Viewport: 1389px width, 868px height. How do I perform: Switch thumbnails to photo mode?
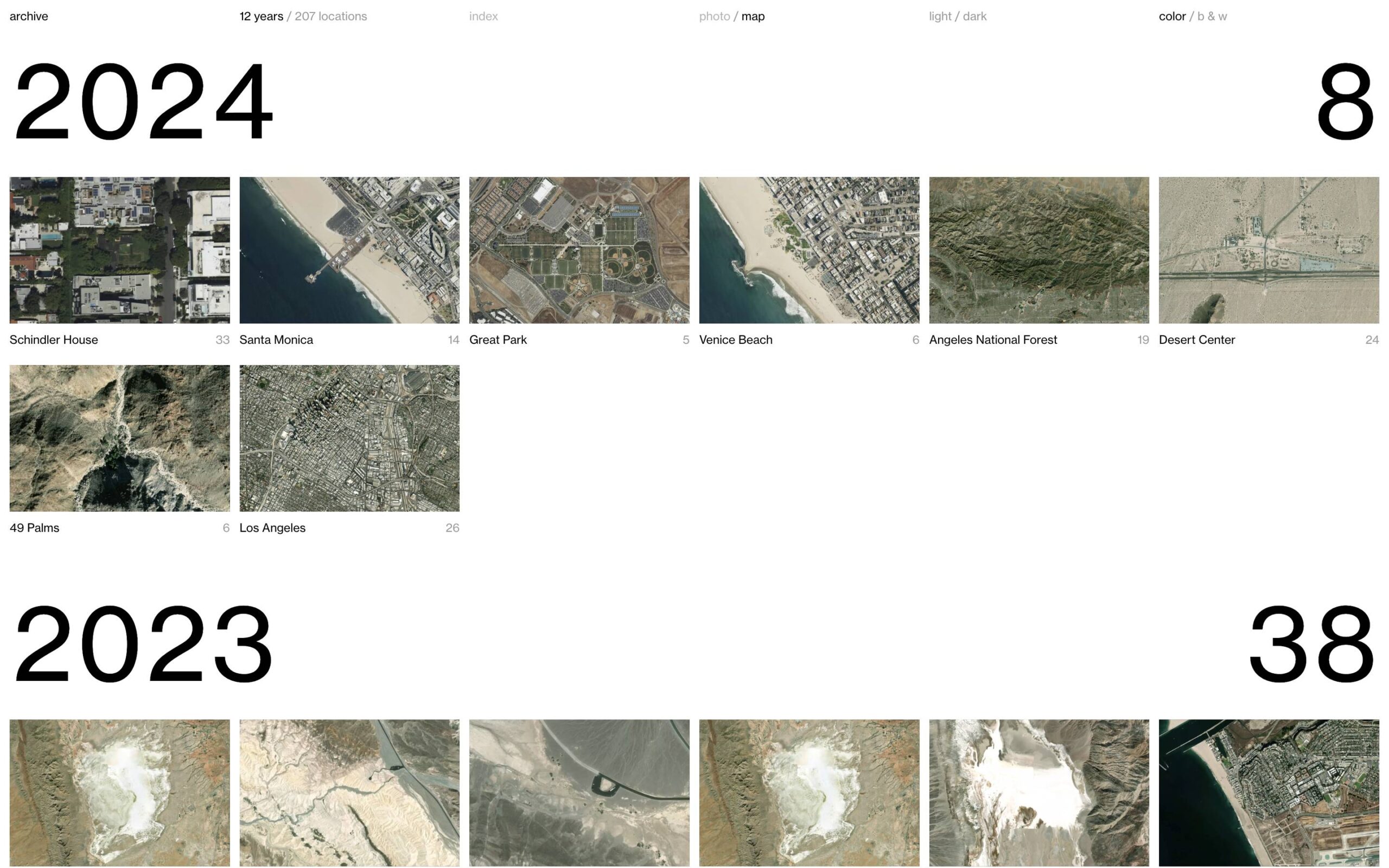[714, 16]
